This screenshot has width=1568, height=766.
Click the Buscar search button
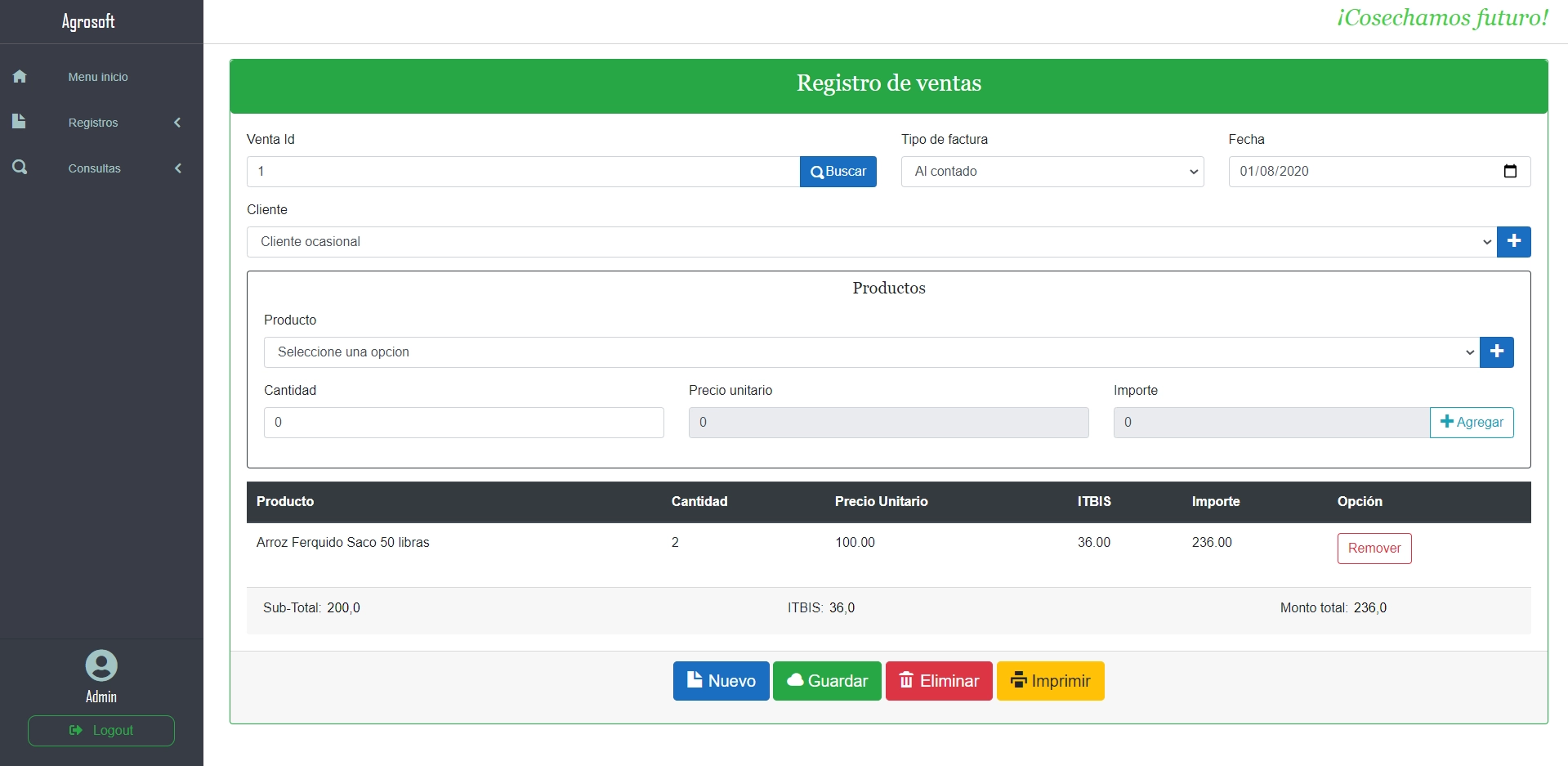(x=838, y=172)
